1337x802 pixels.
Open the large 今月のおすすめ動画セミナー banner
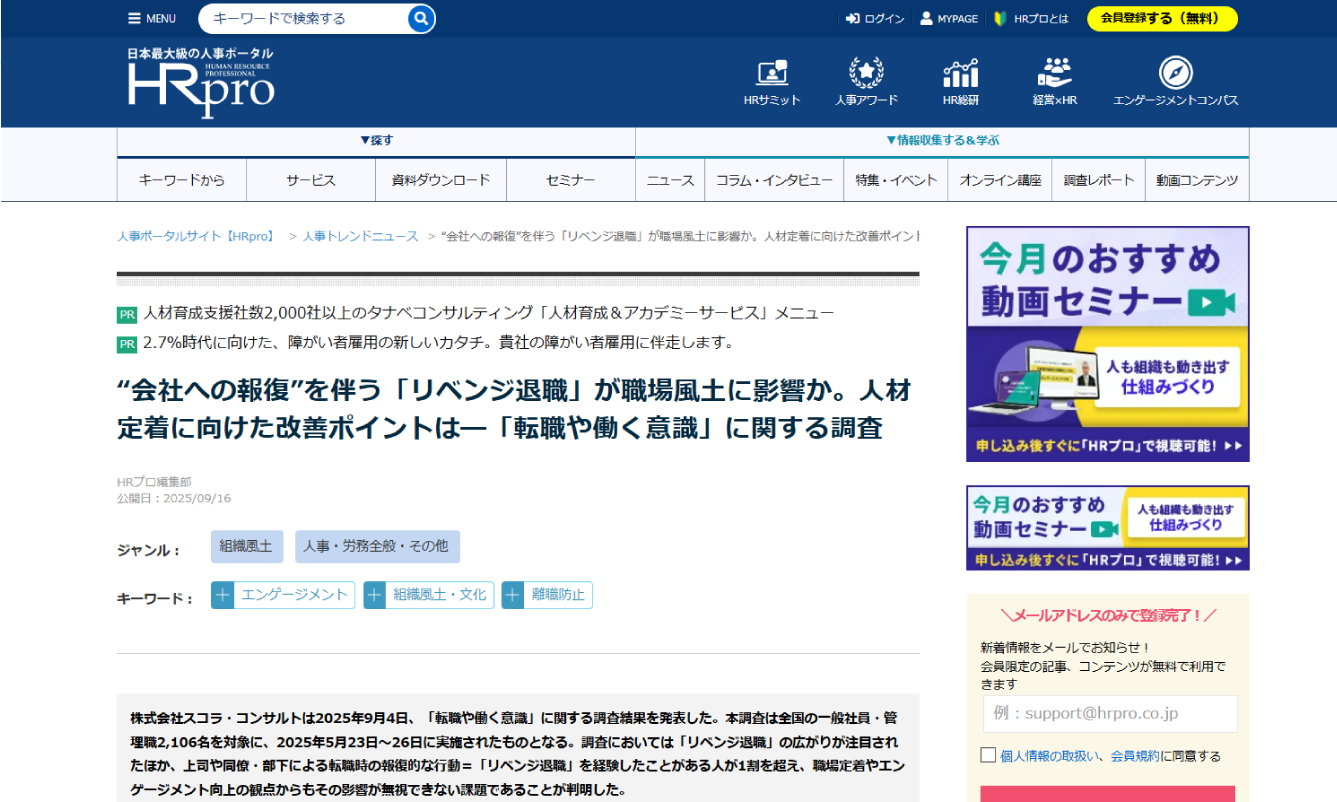[1107, 343]
